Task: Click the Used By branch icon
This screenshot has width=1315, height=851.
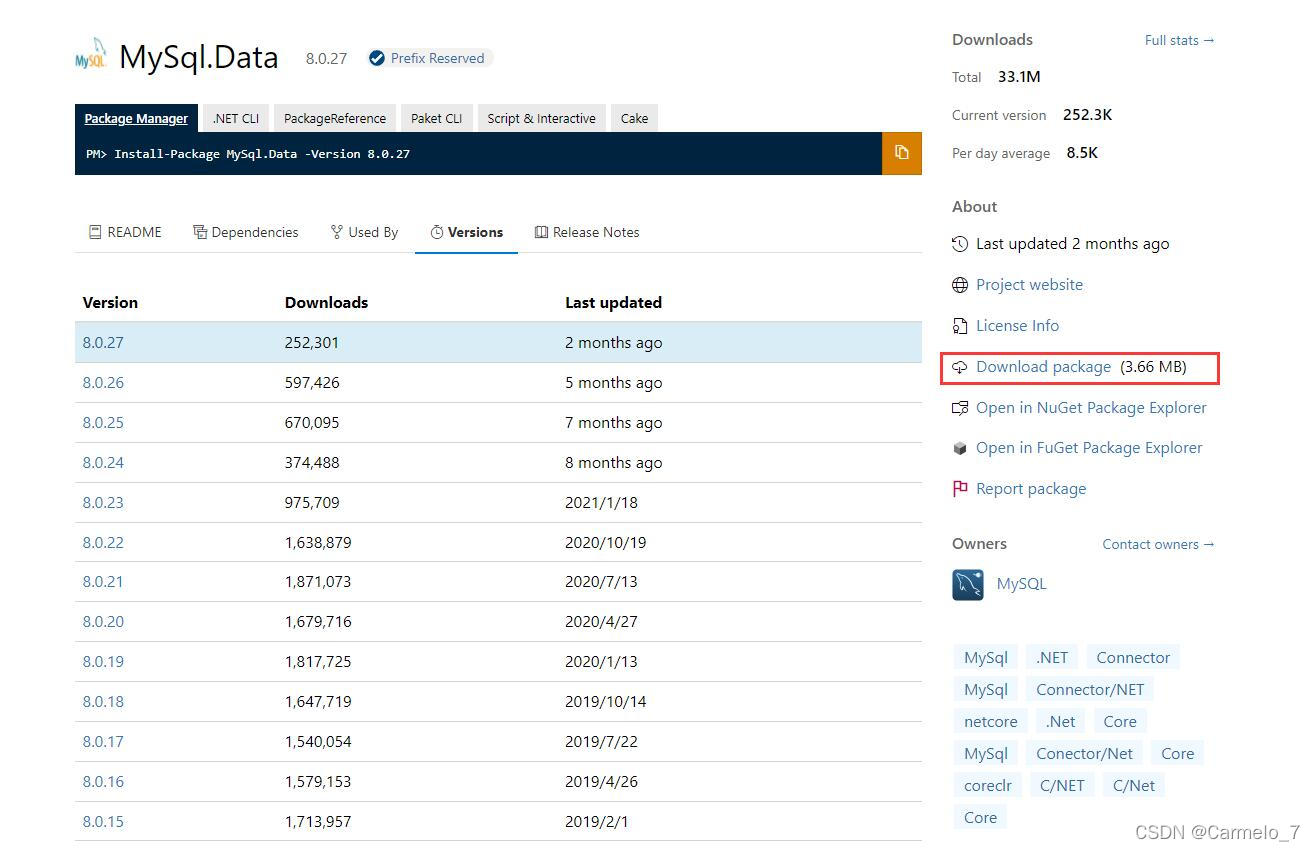Action: tap(337, 232)
